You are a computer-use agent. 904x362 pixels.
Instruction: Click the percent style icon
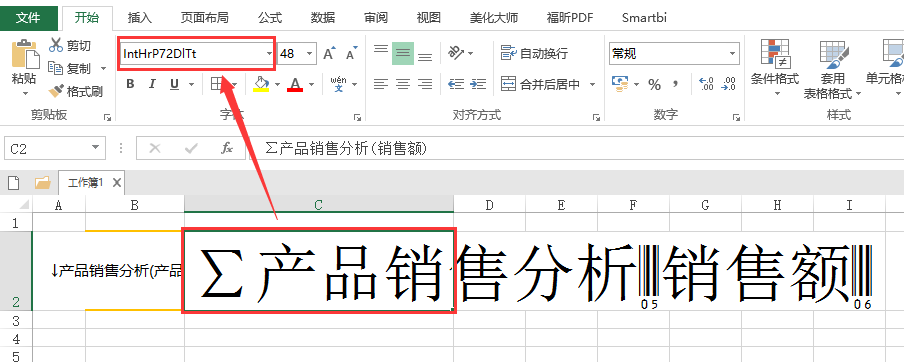(x=654, y=85)
